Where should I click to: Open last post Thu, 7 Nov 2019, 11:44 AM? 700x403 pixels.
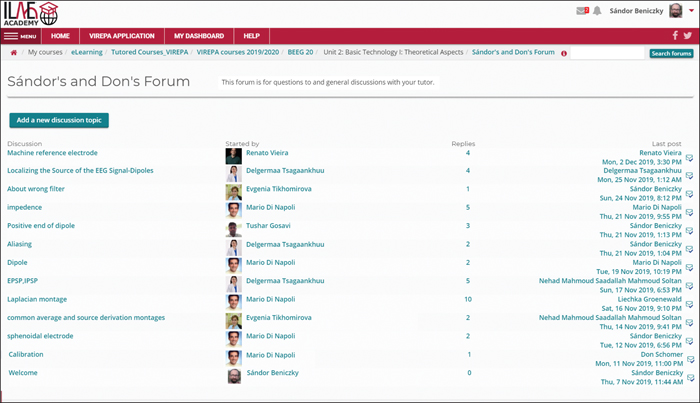tap(642, 382)
